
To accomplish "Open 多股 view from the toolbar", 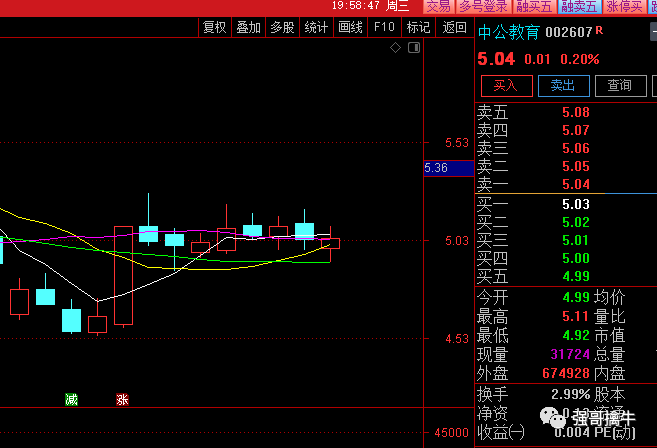I will tap(282, 27).
